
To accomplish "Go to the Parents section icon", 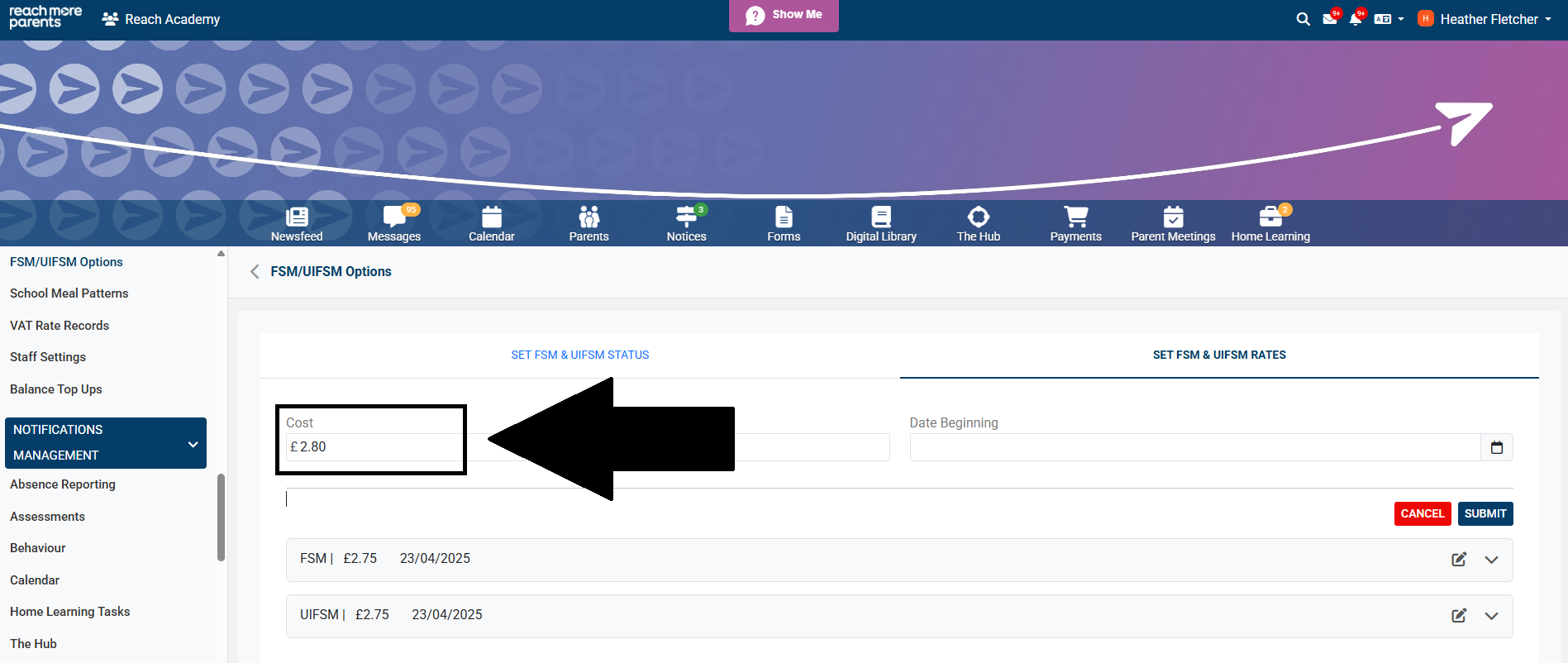I will coord(589,217).
